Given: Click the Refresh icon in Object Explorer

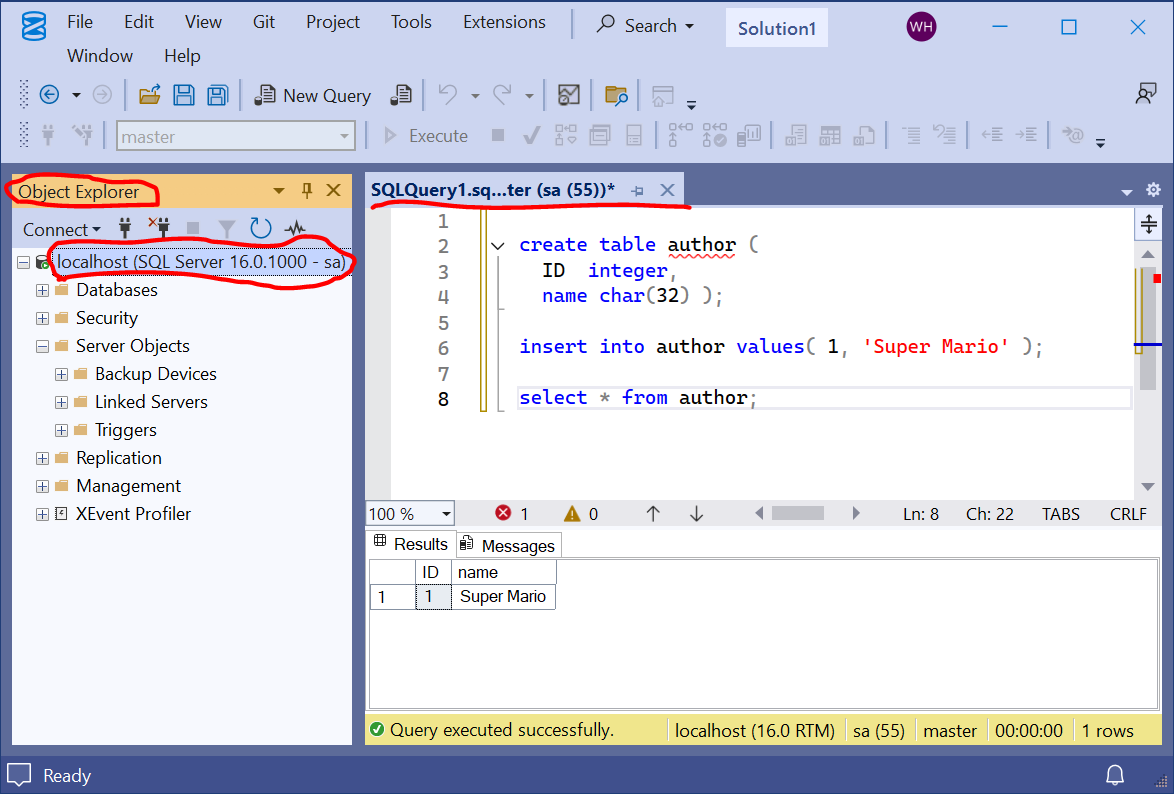Looking at the screenshot, I should (x=260, y=229).
